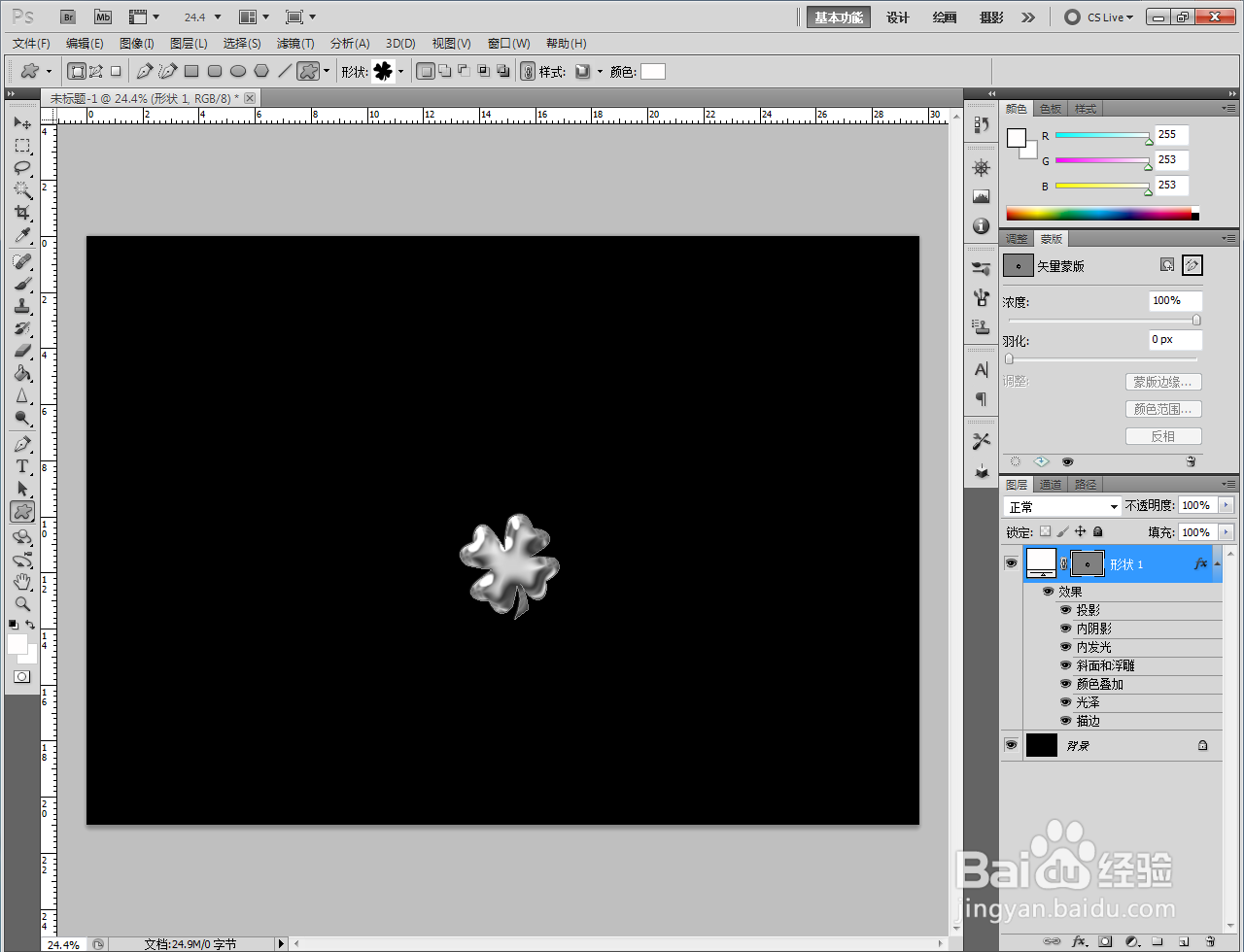Select the Blur tool
This screenshot has height=952, width=1244.
[22, 396]
